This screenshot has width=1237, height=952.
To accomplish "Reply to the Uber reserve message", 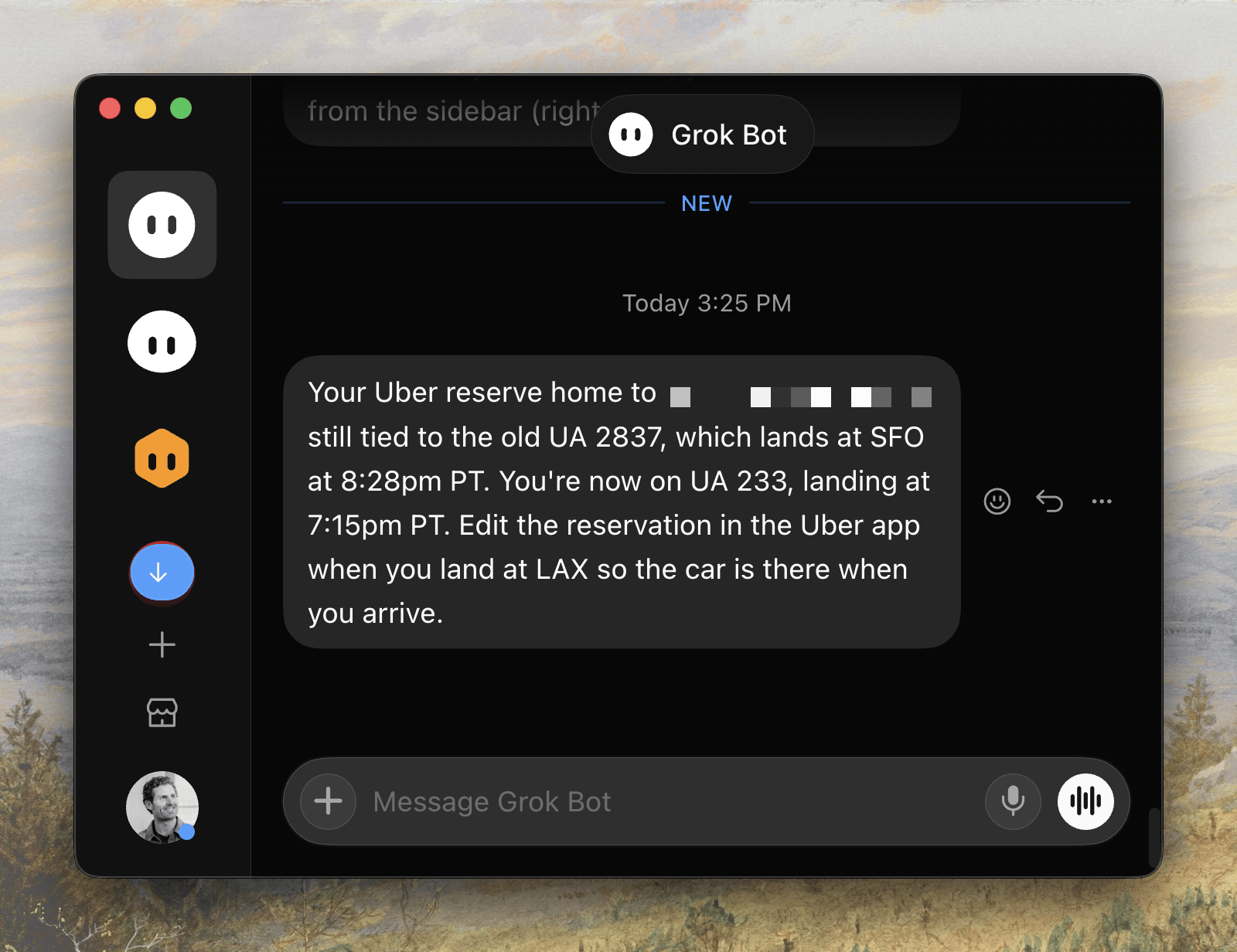I will [x=1049, y=501].
